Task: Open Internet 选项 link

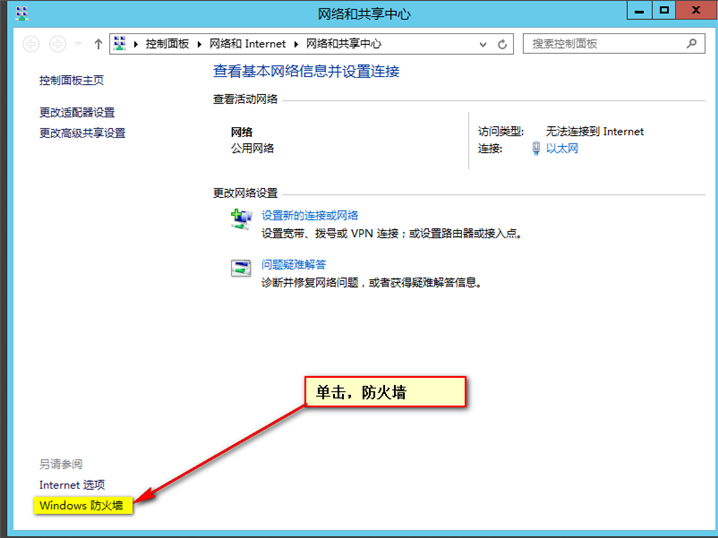Action: [x=72, y=485]
